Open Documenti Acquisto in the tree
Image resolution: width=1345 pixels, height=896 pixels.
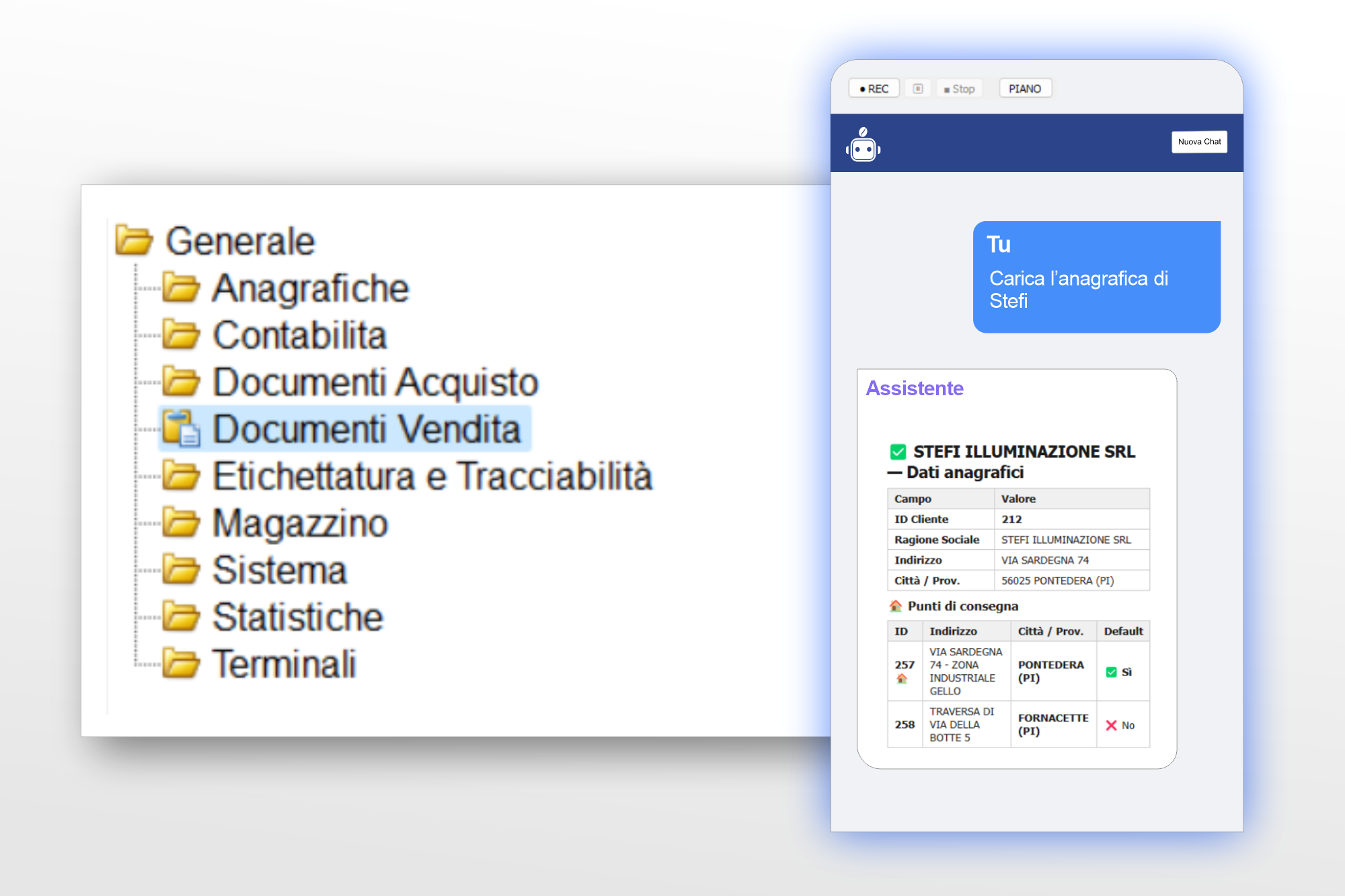pos(375,382)
